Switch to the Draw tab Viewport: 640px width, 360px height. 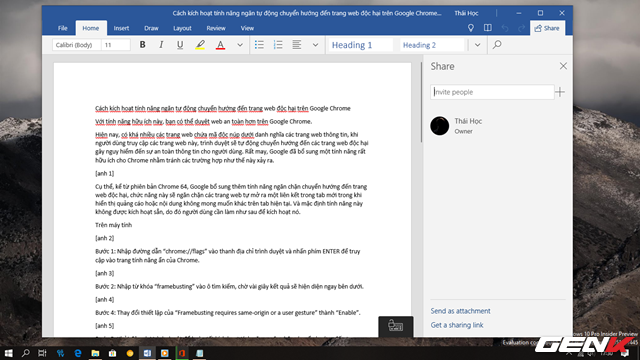(151, 28)
